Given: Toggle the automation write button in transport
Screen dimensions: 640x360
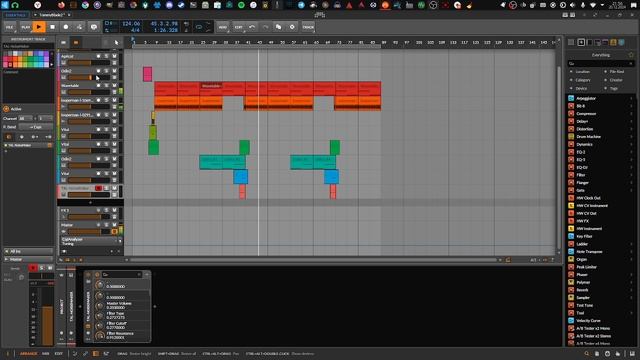Looking at the screenshot, I should (x=79, y=27).
